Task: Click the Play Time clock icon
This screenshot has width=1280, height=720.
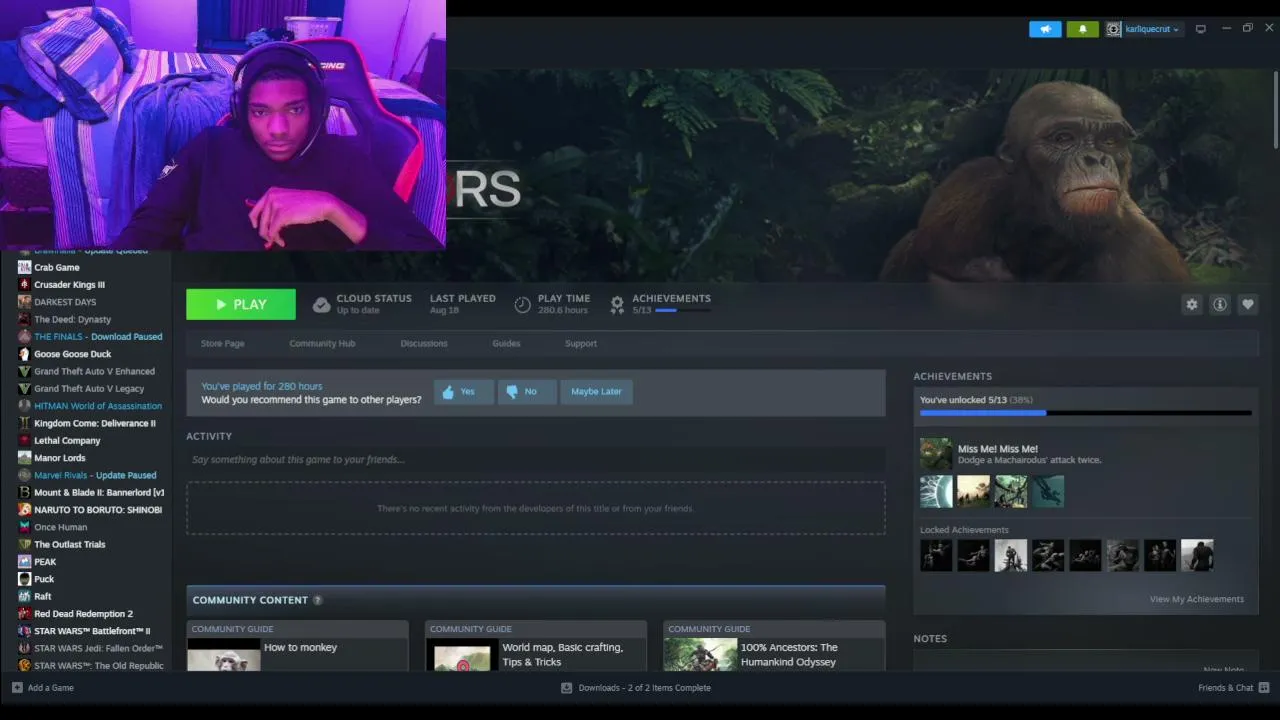Action: (x=522, y=304)
